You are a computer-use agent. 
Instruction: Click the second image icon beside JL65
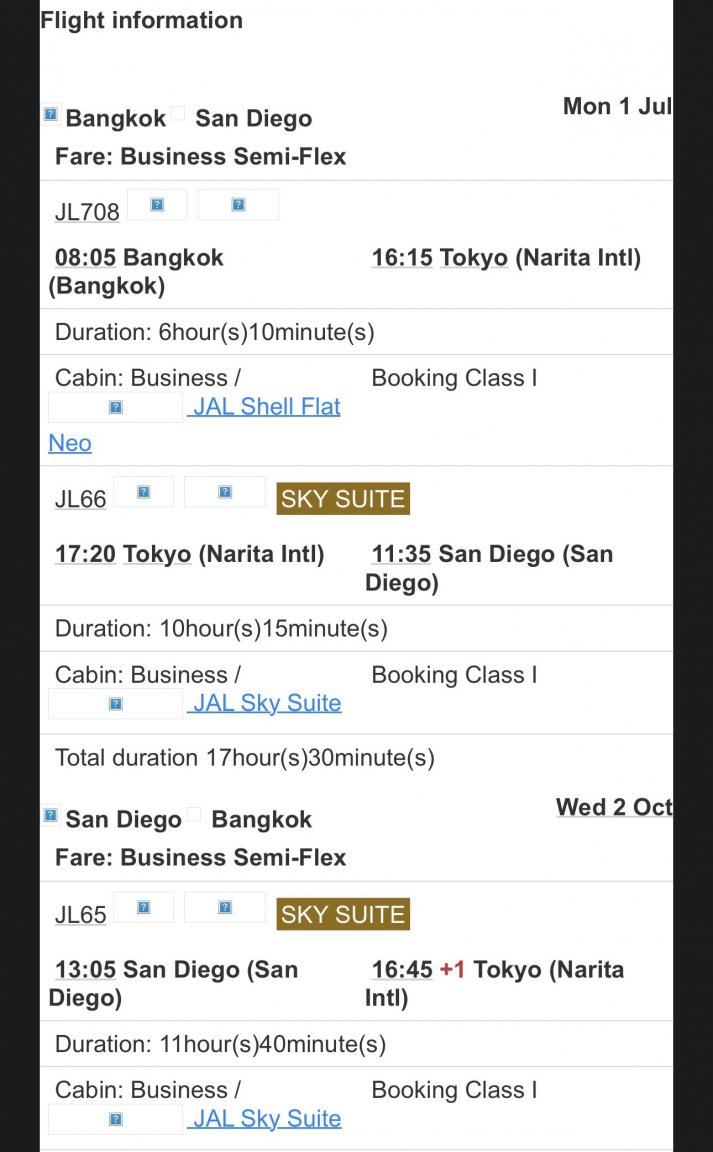coord(225,907)
